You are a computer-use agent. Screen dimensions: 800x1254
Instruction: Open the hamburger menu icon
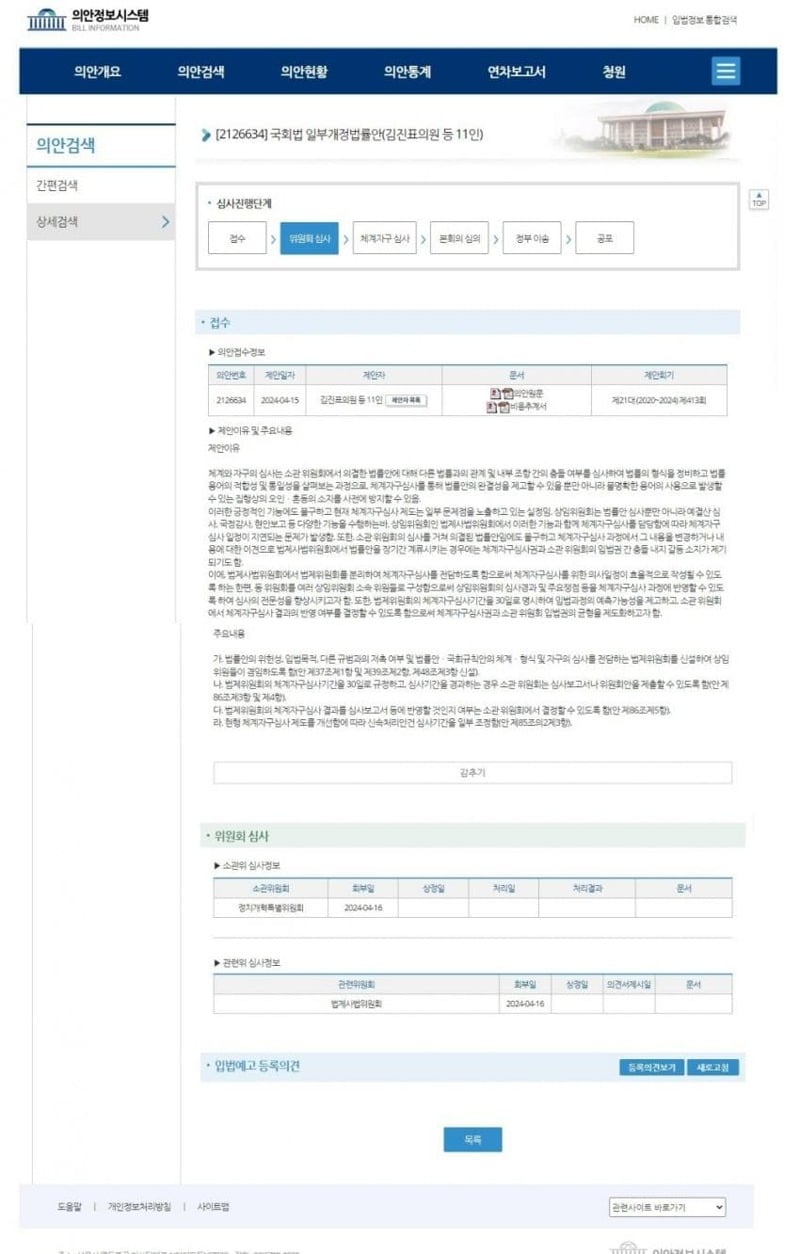726,71
